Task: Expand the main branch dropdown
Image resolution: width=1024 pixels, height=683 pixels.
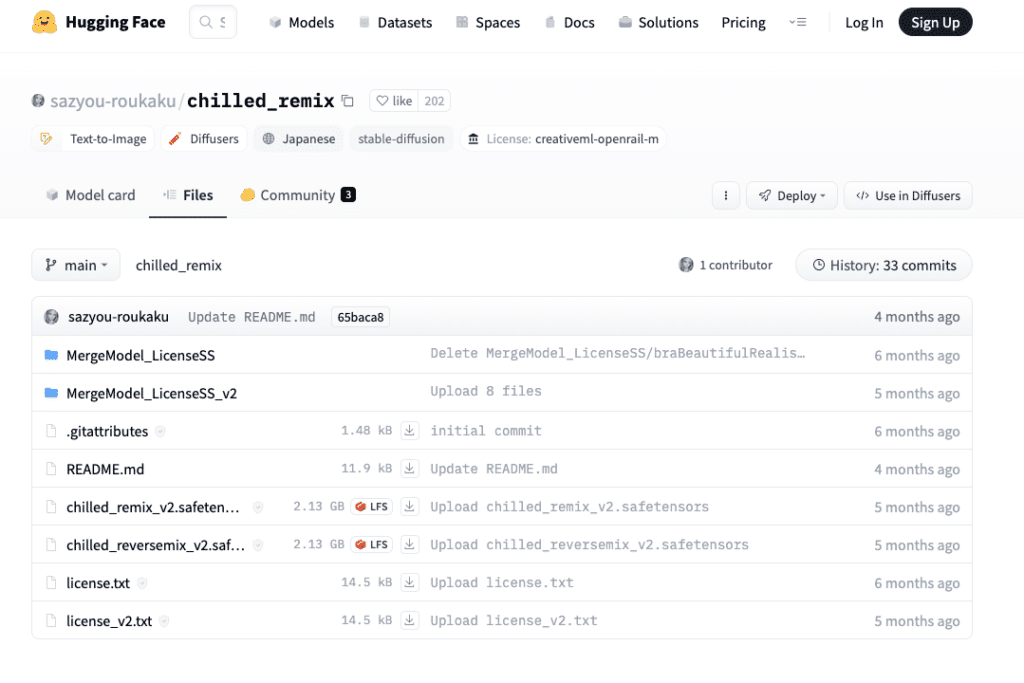Action: (x=76, y=266)
